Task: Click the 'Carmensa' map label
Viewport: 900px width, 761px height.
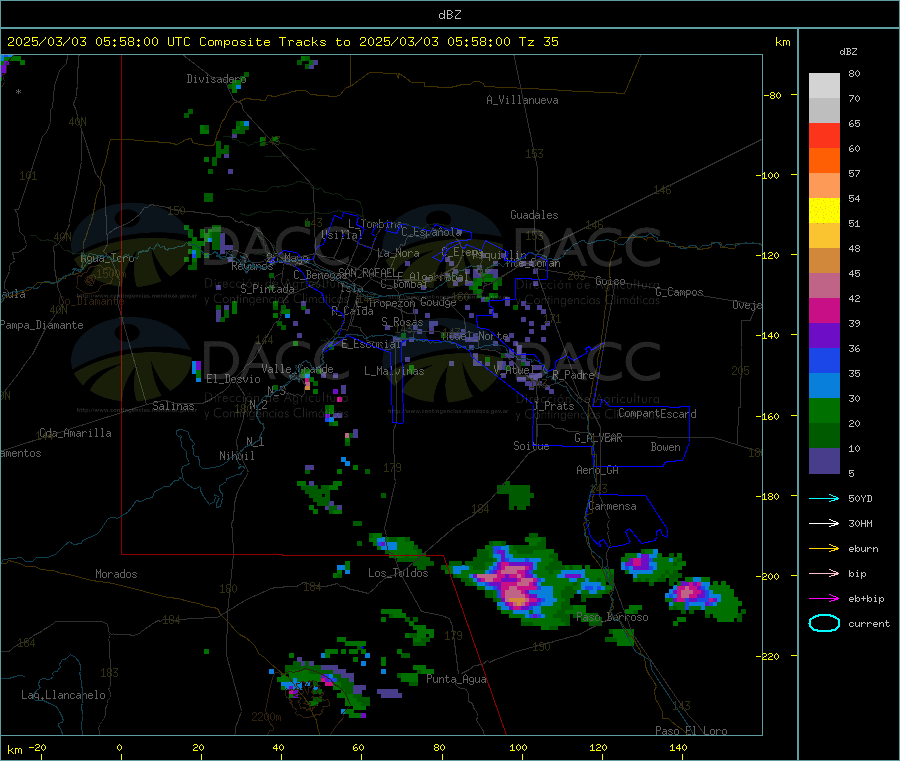Action: pos(612,506)
